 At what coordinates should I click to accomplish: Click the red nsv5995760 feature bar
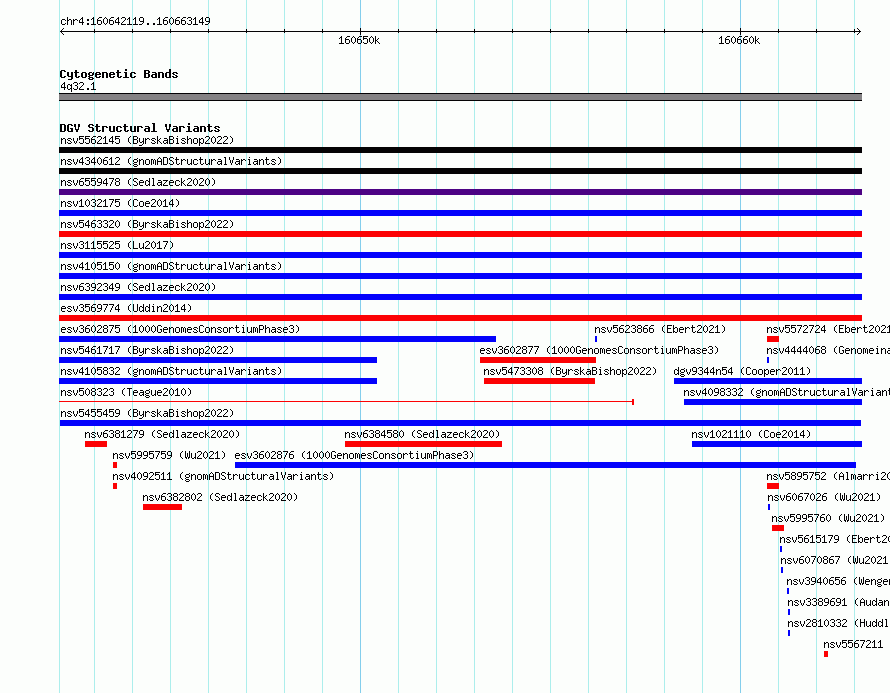point(778,528)
